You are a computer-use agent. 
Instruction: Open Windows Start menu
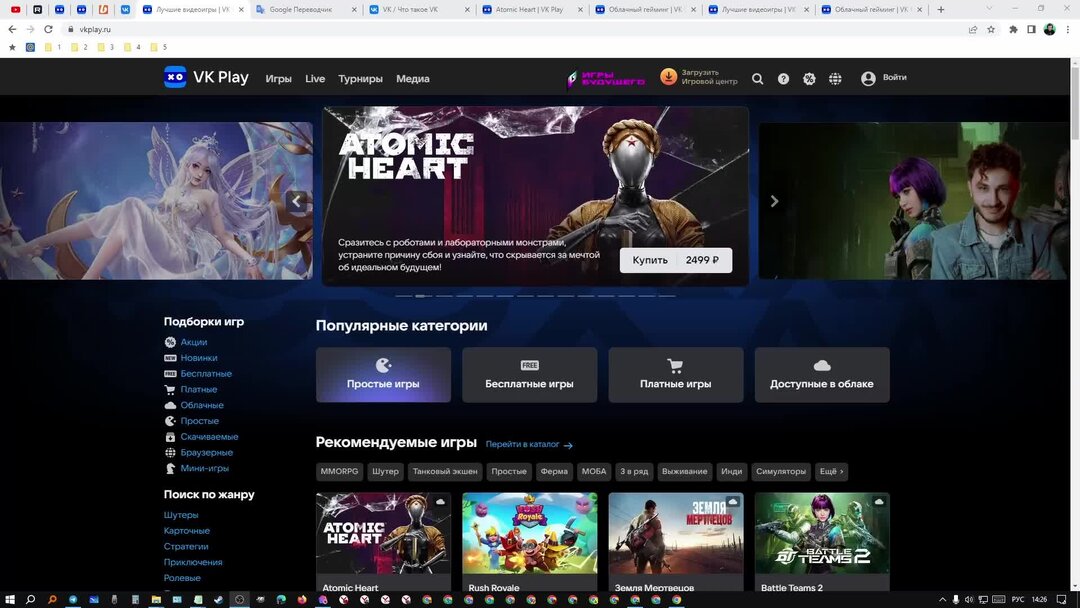[10, 600]
